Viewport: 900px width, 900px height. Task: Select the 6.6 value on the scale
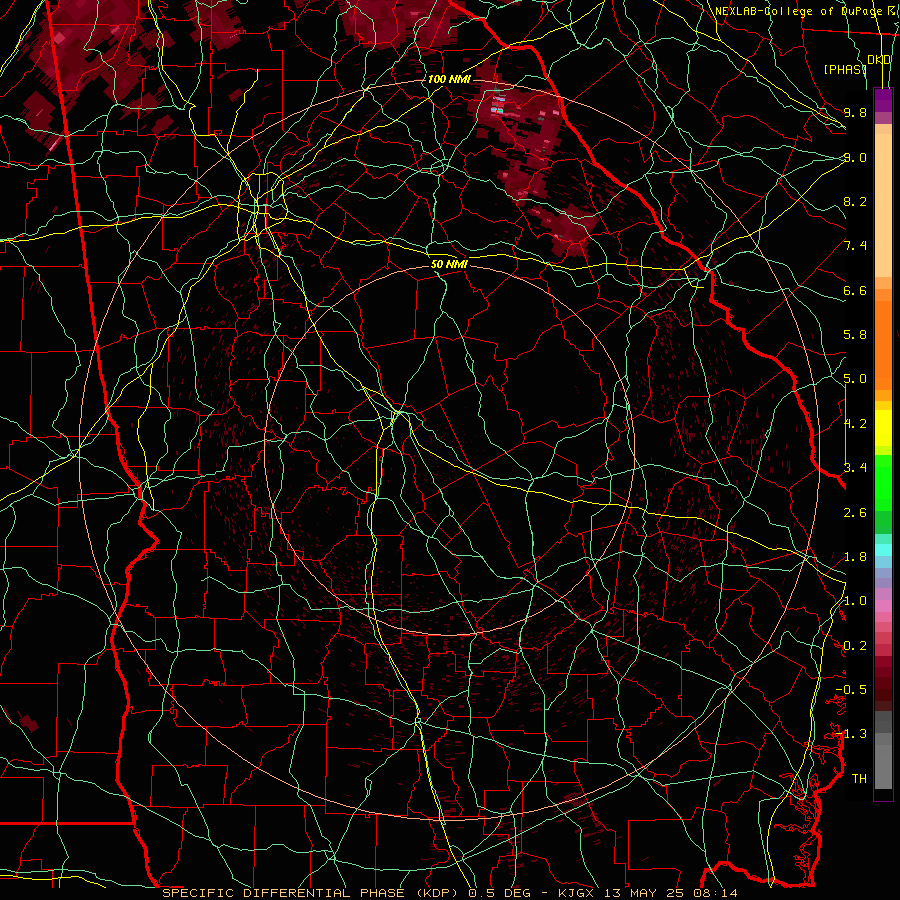855,290
